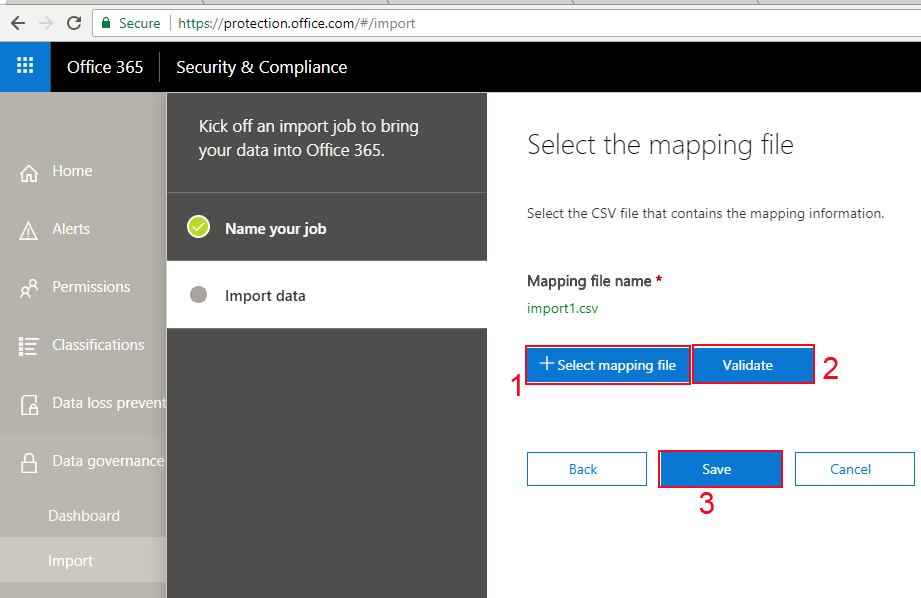921x598 pixels.
Task: Reload the page with refresh icon
Action: click(x=74, y=22)
